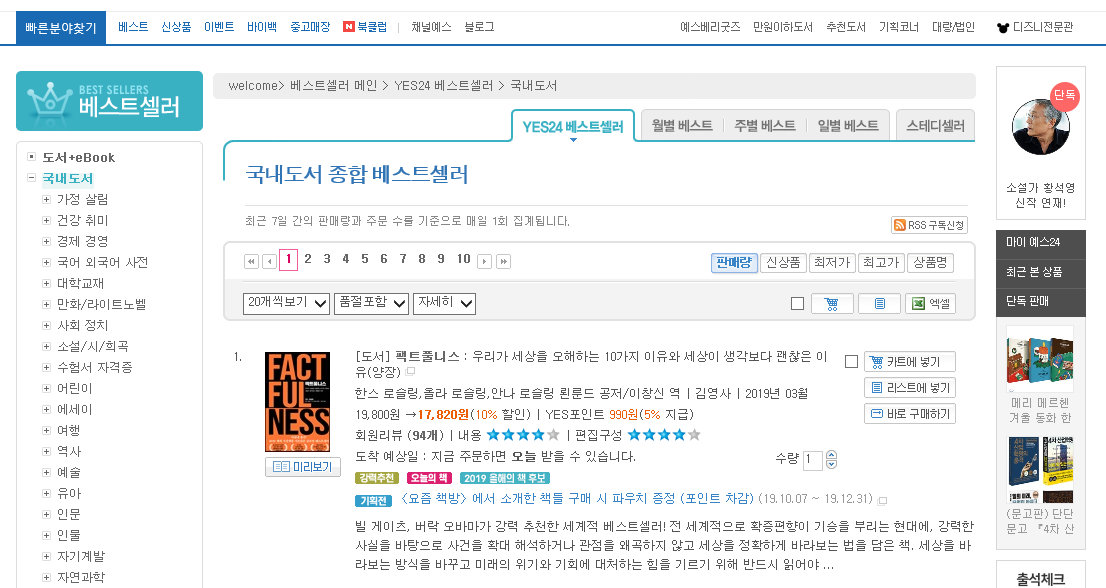Click the add-selected-to-cart icon button
The width and height of the screenshot is (1106, 588).
pos(832,304)
